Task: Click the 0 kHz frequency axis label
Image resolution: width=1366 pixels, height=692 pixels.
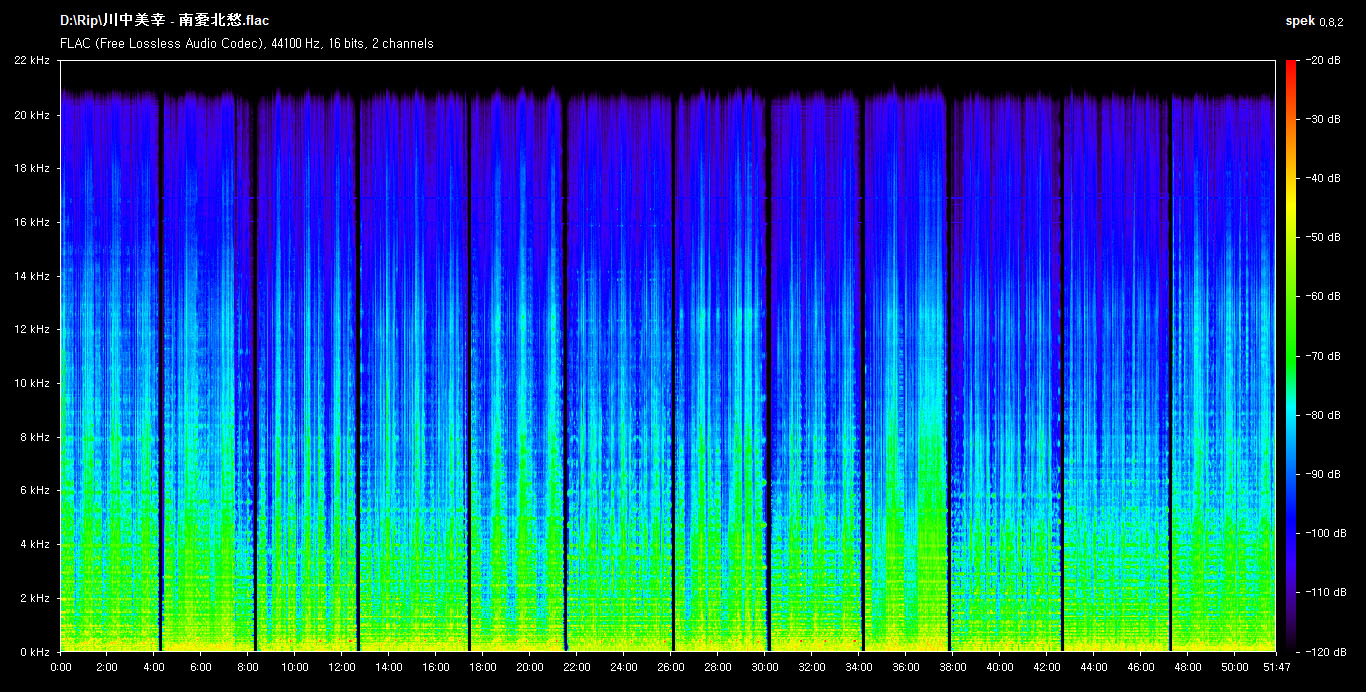Action: pos(35,651)
